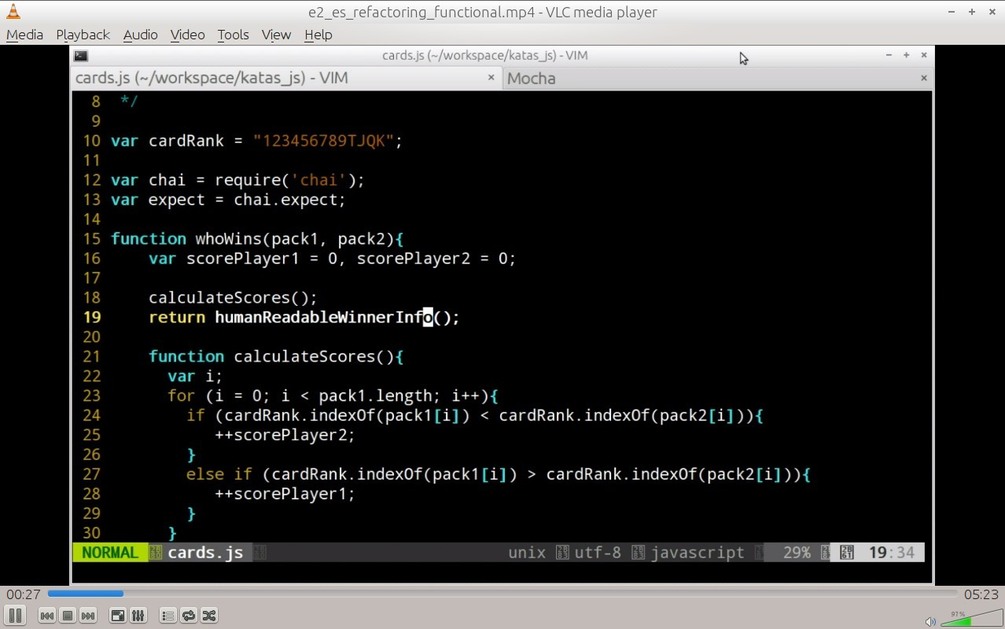Open the Tools menu
1005x629 pixels.
pos(232,34)
